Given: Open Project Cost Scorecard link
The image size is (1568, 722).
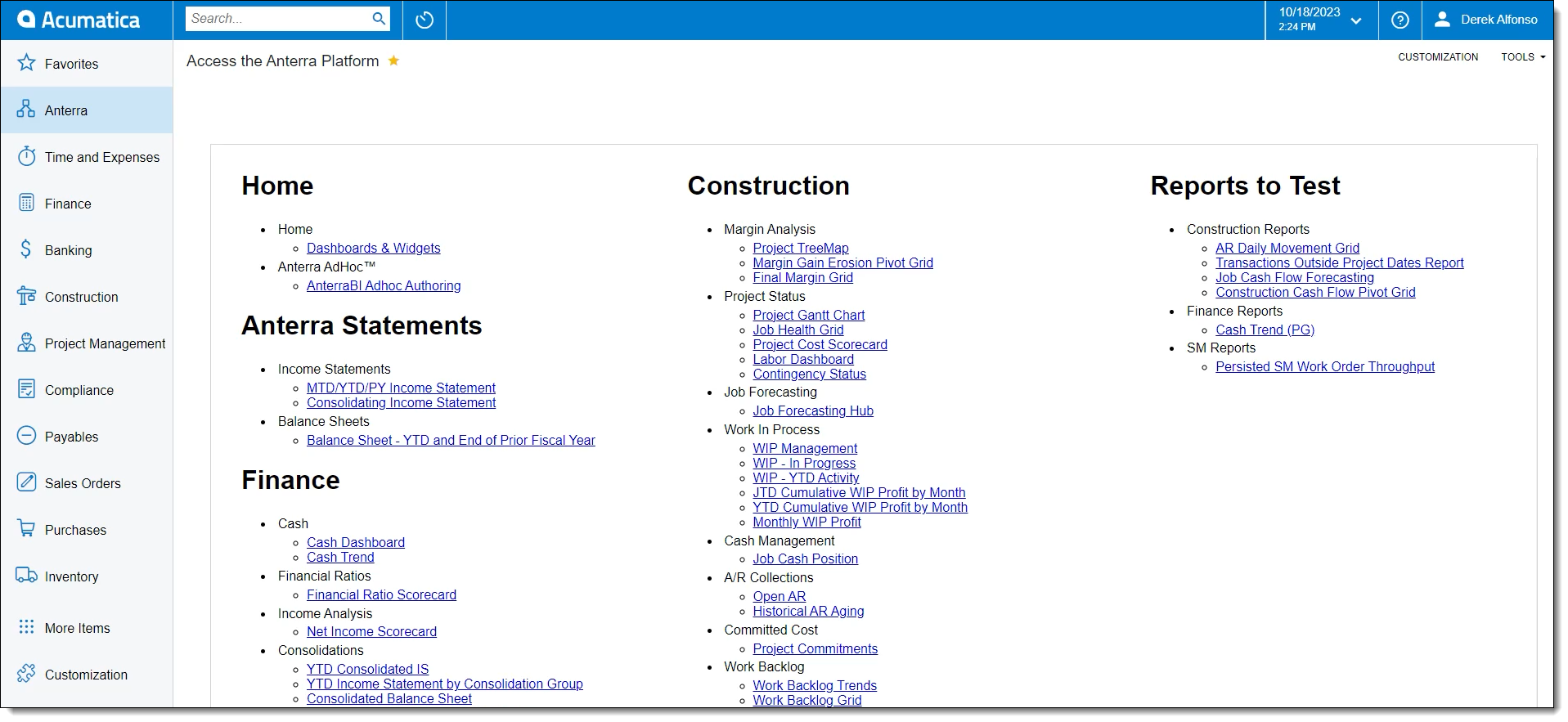Looking at the screenshot, I should pos(820,344).
